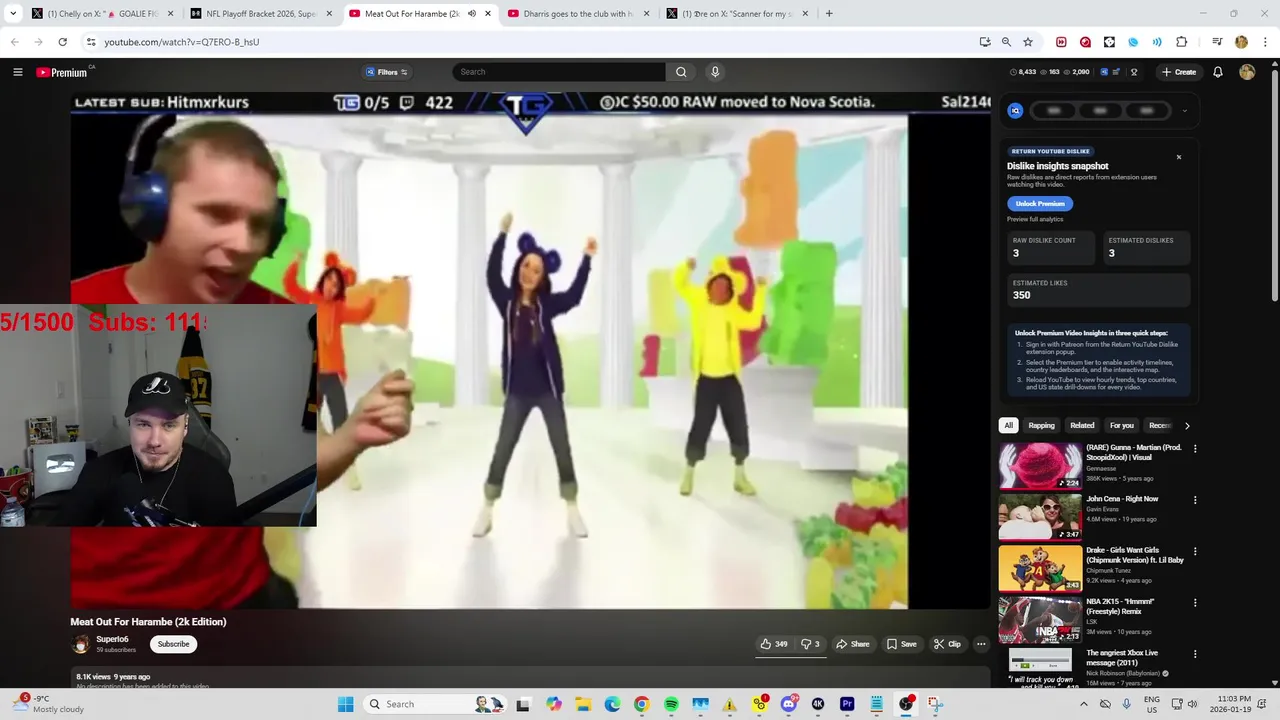Click Preview full analytics link

pos(1035,219)
